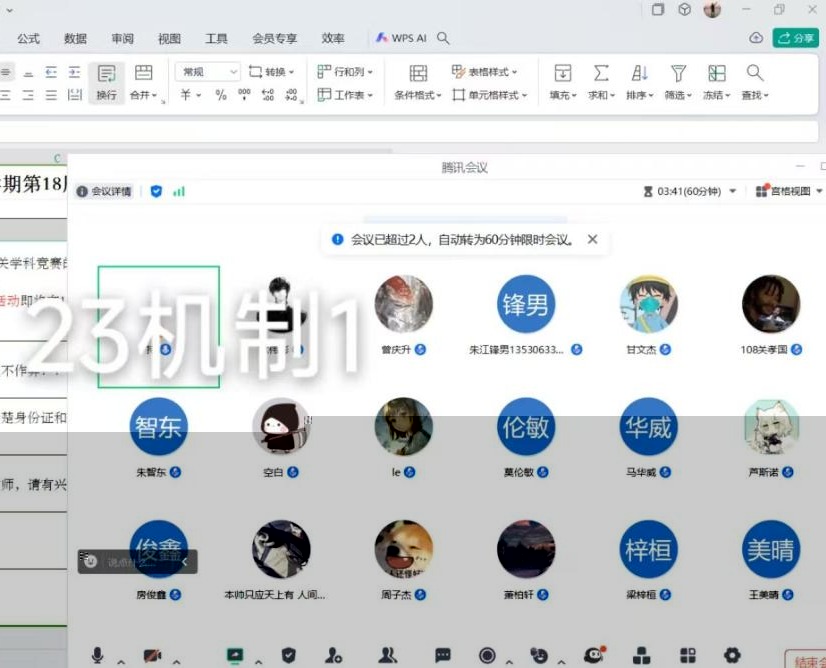Screen dimensions: 826x668
Task: View the green network signal indicator
Action: (179, 191)
